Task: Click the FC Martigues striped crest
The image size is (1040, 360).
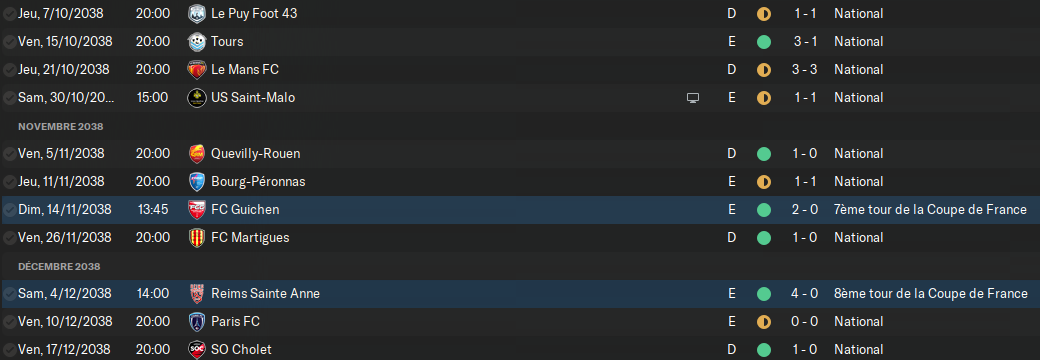Action: pos(197,237)
